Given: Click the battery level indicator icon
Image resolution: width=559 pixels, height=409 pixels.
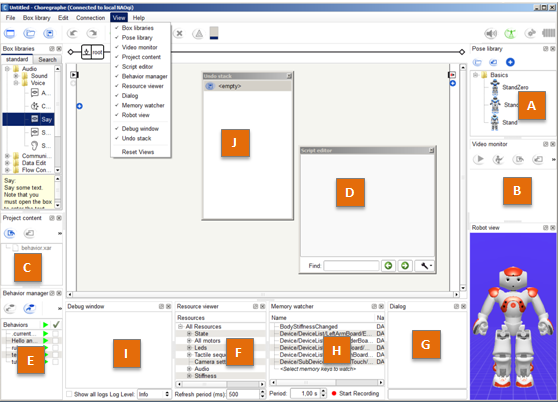Looking at the screenshot, I should pyautogui.click(x=548, y=33).
